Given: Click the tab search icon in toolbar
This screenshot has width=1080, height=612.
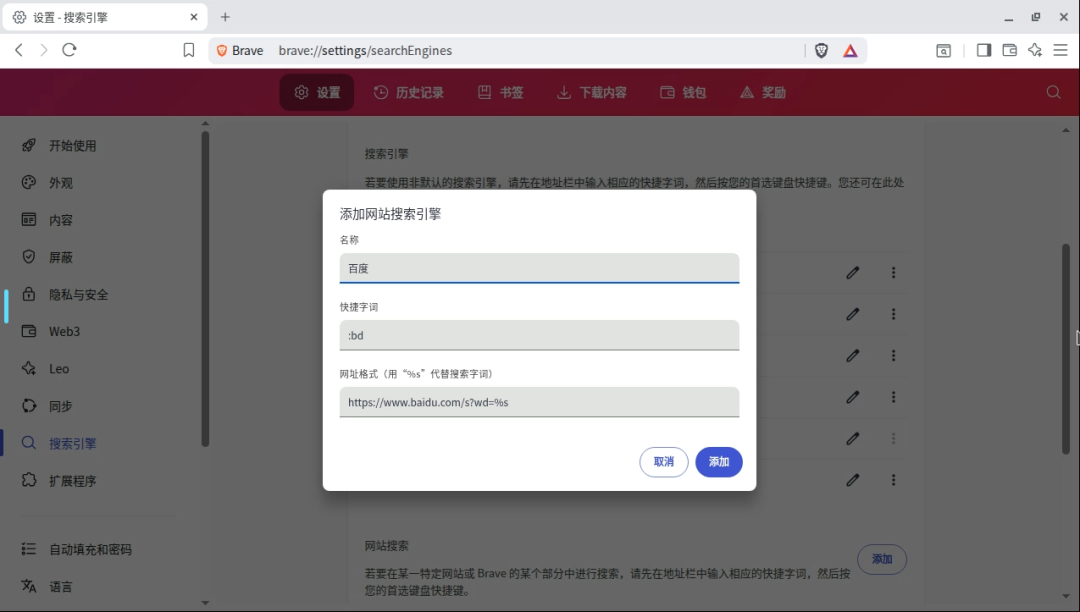Looking at the screenshot, I should point(944,50).
